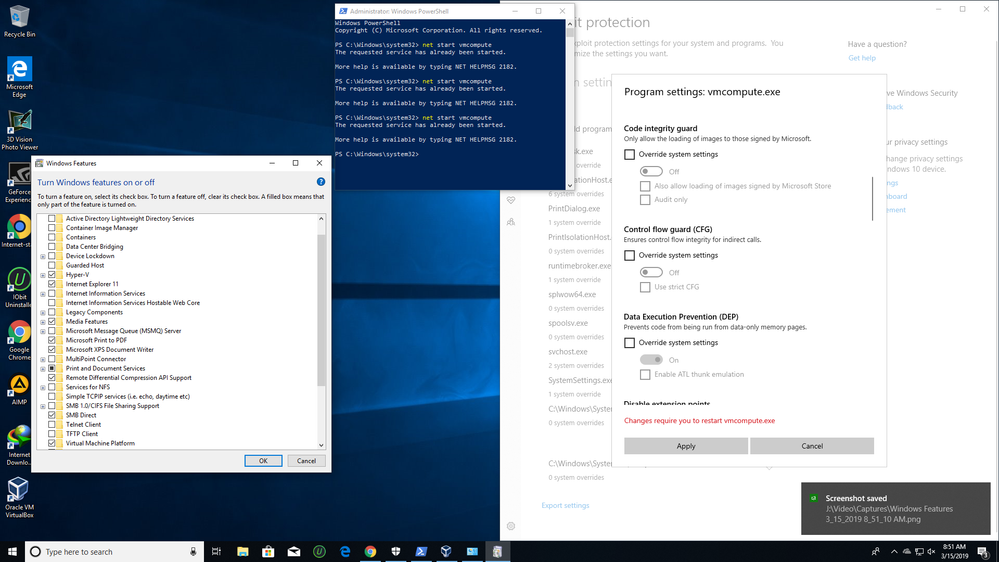Expand the Hyper-V feature node
The height and width of the screenshot is (562, 999).
click(43, 275)
